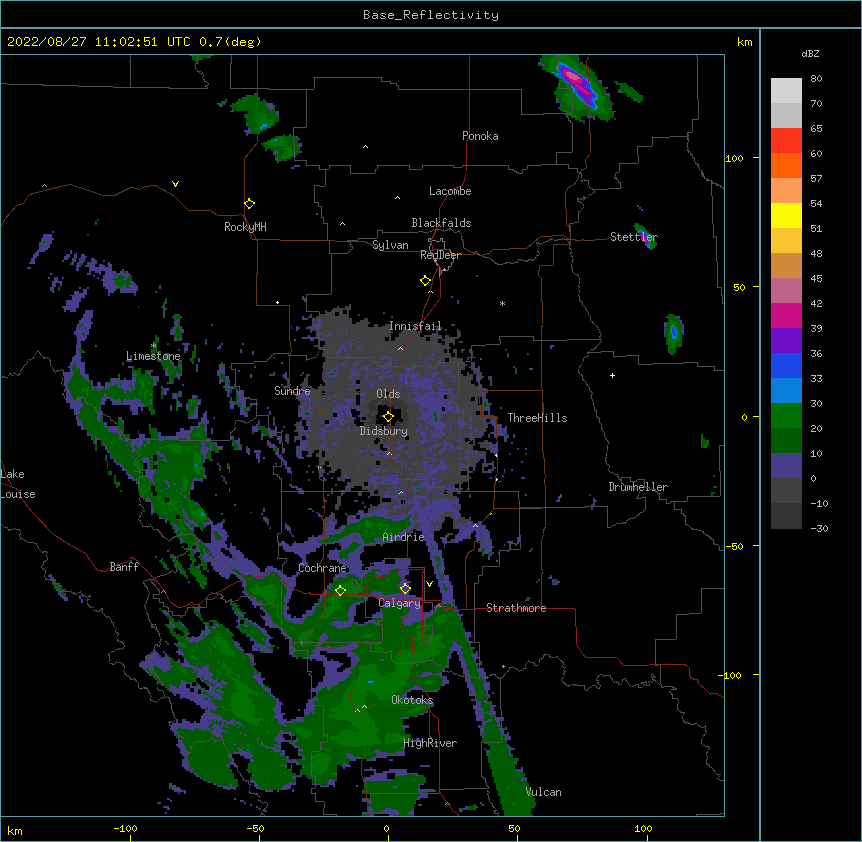Select the yellow diamond radar site marker near Olds
The image size is (862, 842).
click(x=389, y=417)
